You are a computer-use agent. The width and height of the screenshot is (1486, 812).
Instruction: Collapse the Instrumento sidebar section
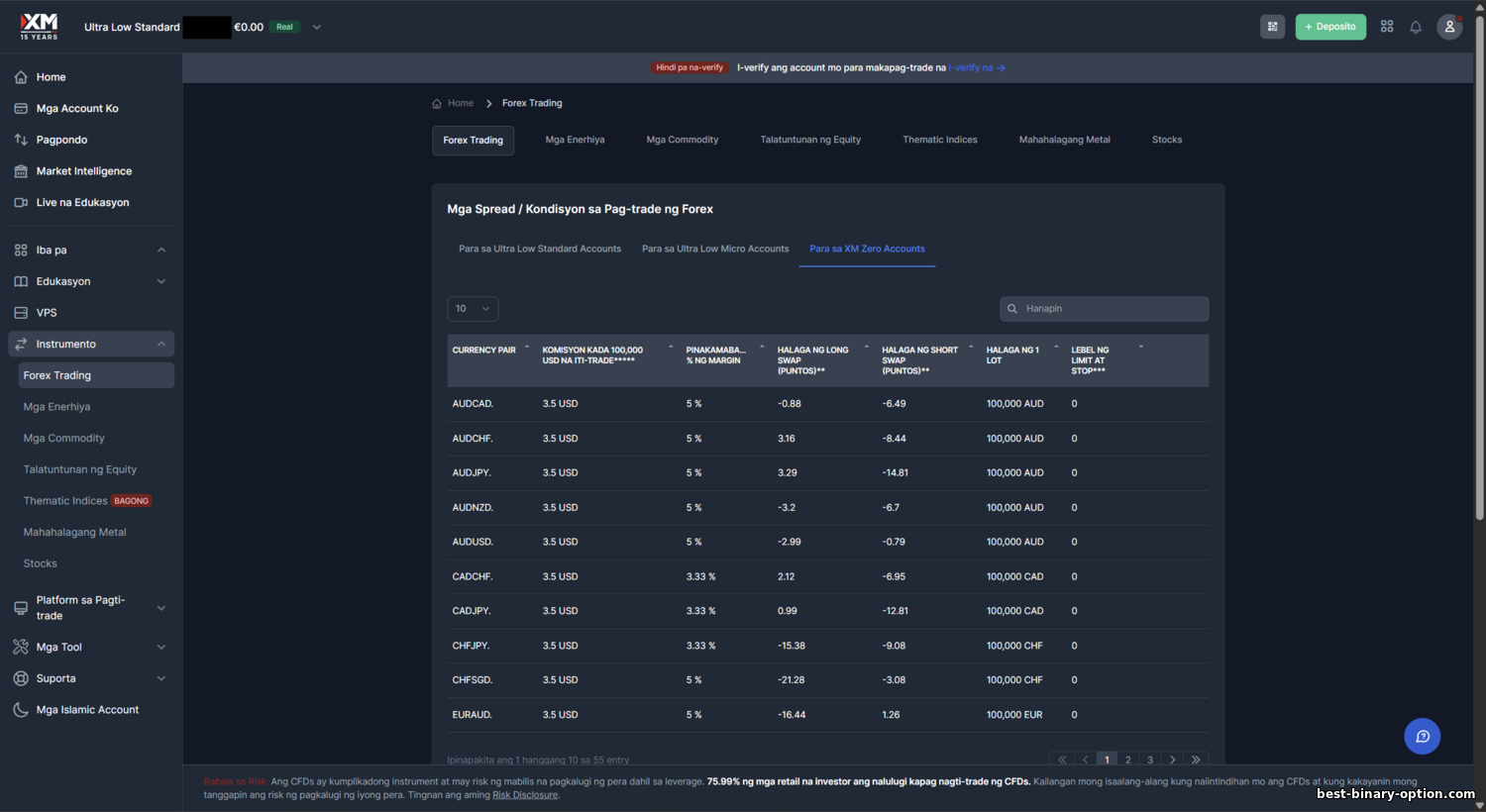pyautogui.click(x=161, y=344)
